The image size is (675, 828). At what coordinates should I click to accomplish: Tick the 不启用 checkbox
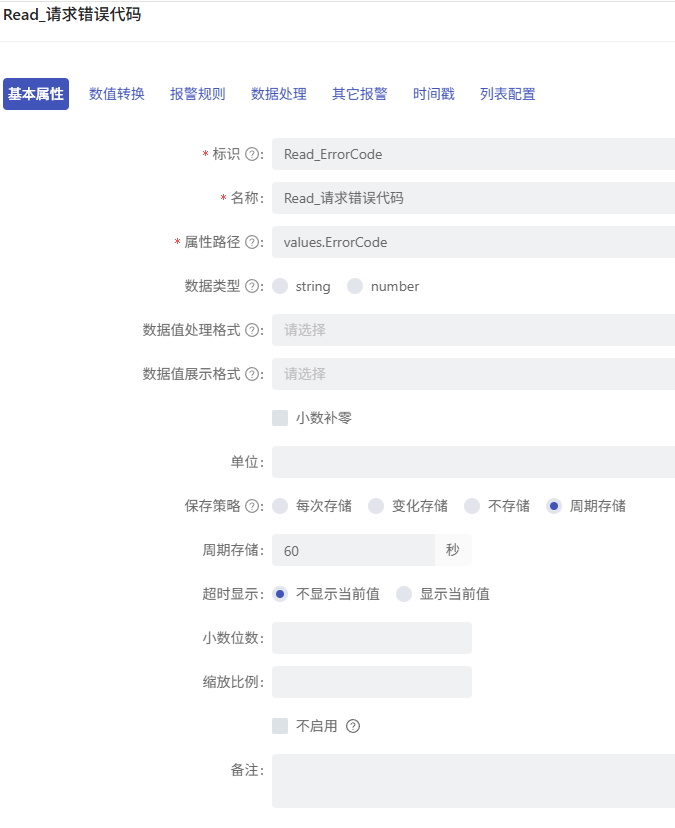280,726
